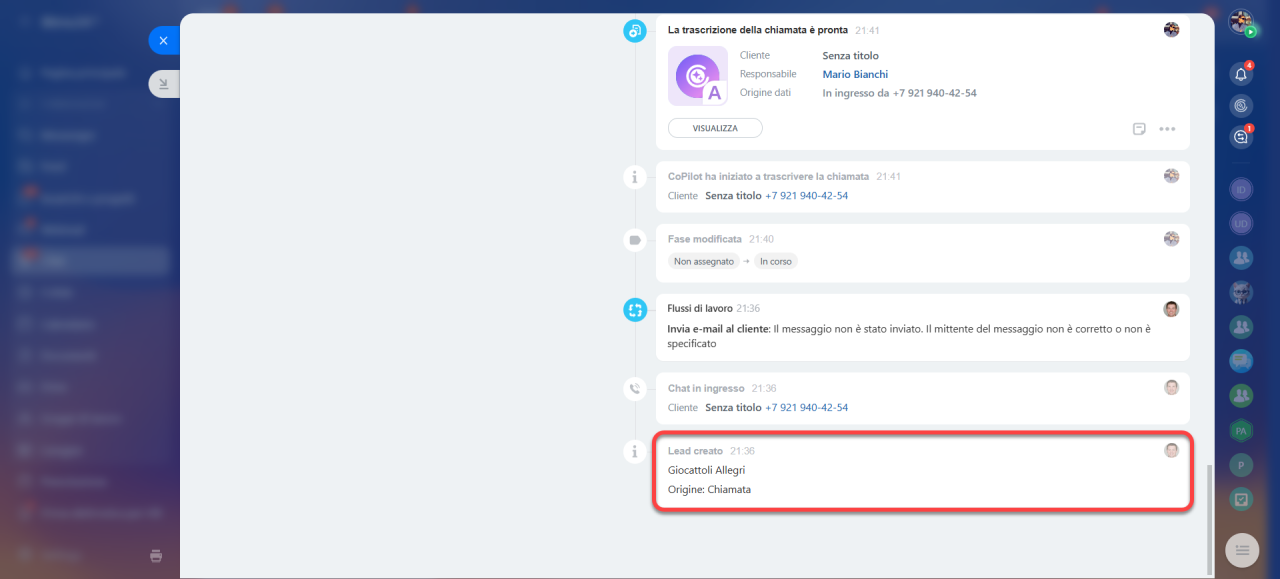The height and width of the screenshot is (579, 1280).
Task: Open the blue speech-bubble chat in right bar
Action: 1241,361
